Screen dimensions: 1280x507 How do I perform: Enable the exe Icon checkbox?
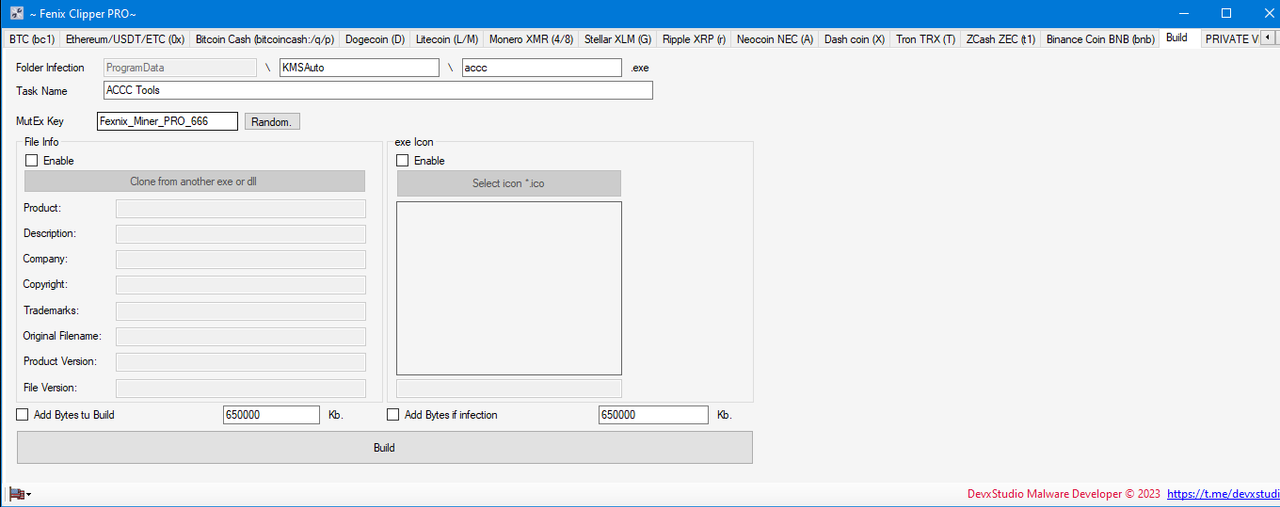pos(403,160)
